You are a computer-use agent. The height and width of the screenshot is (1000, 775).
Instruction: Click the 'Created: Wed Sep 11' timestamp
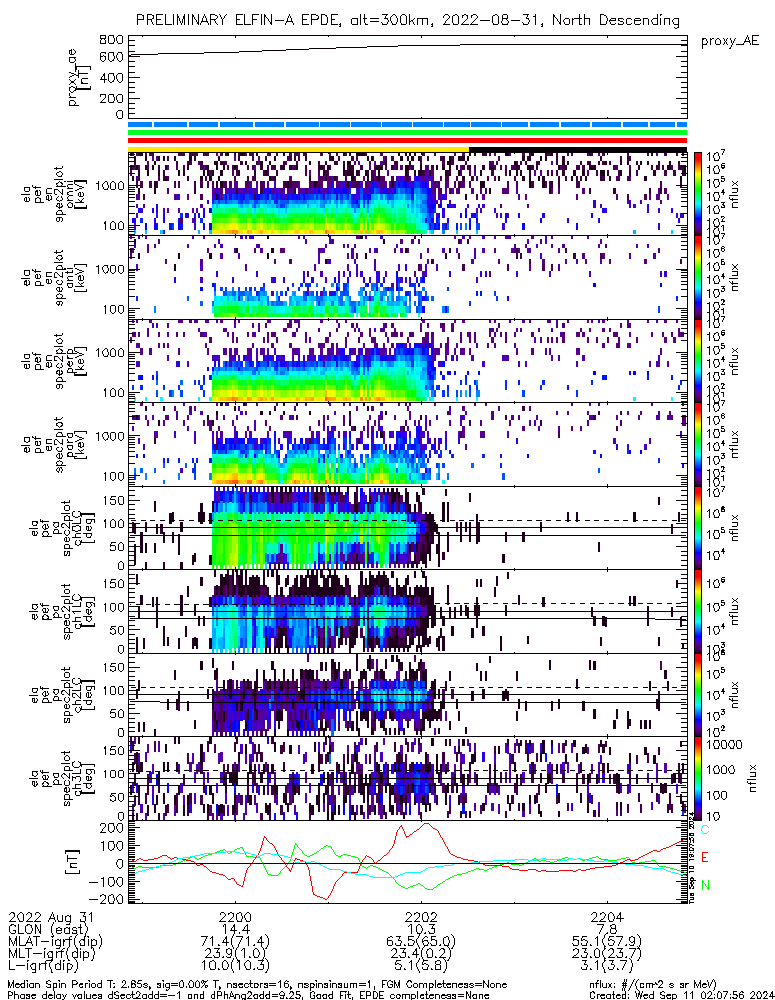pyautogui.click(x=681, y=995)
